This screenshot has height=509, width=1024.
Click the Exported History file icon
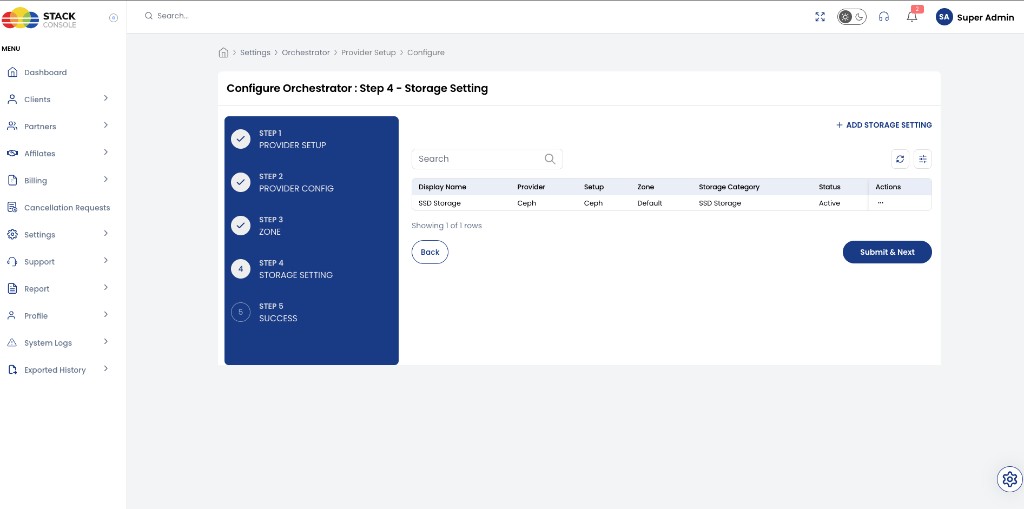12,370
